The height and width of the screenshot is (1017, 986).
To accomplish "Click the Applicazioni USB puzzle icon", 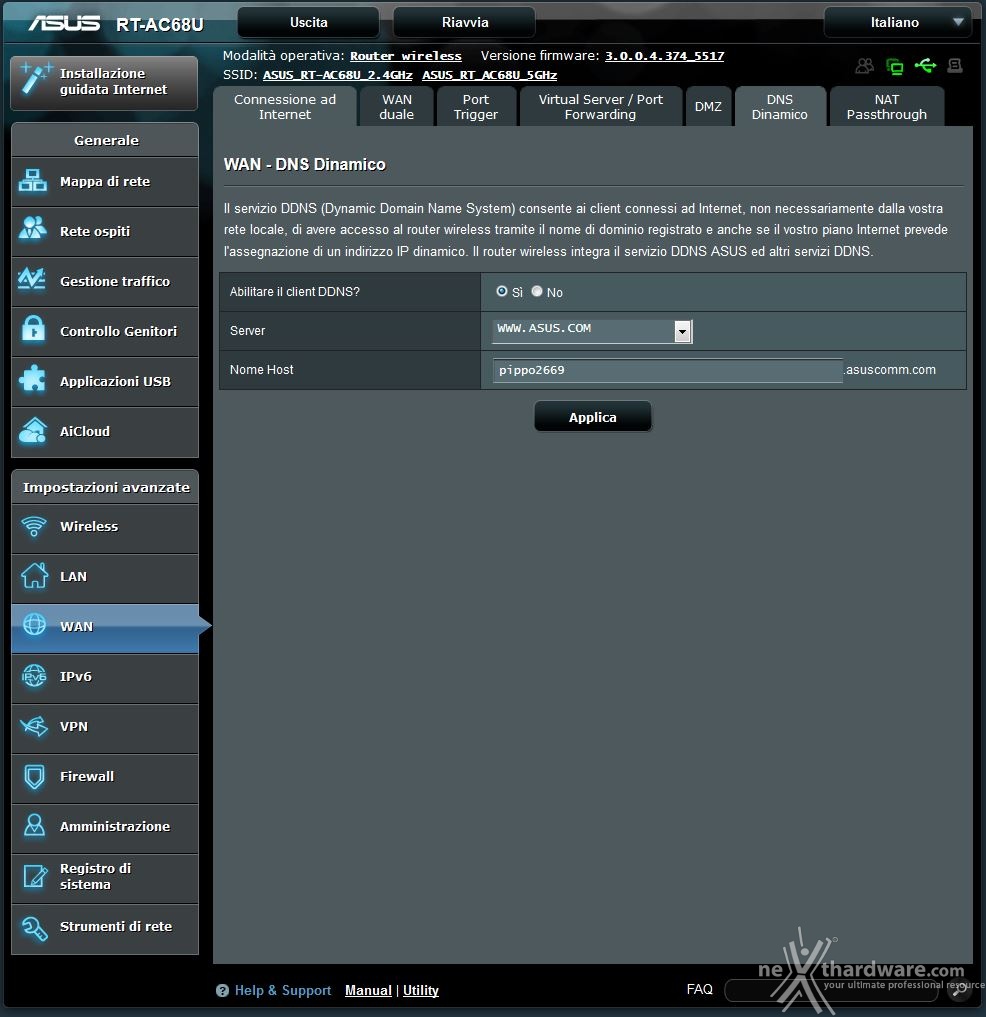I will 32,379.
